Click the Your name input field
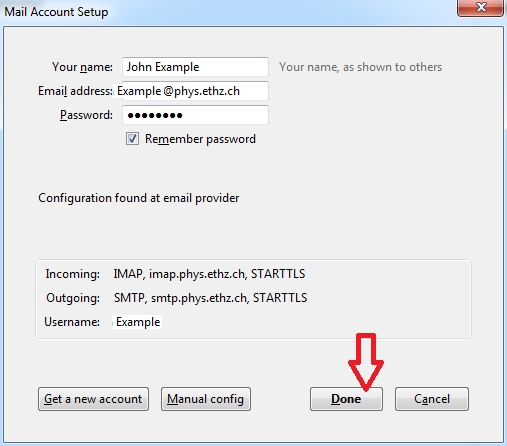Screen dimensions: 507x446 click(x=195, y=67)
